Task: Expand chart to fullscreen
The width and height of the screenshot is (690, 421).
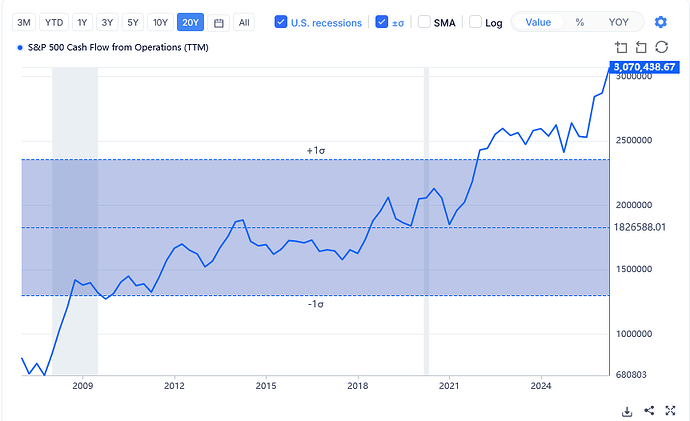Action: click(670, 410)
